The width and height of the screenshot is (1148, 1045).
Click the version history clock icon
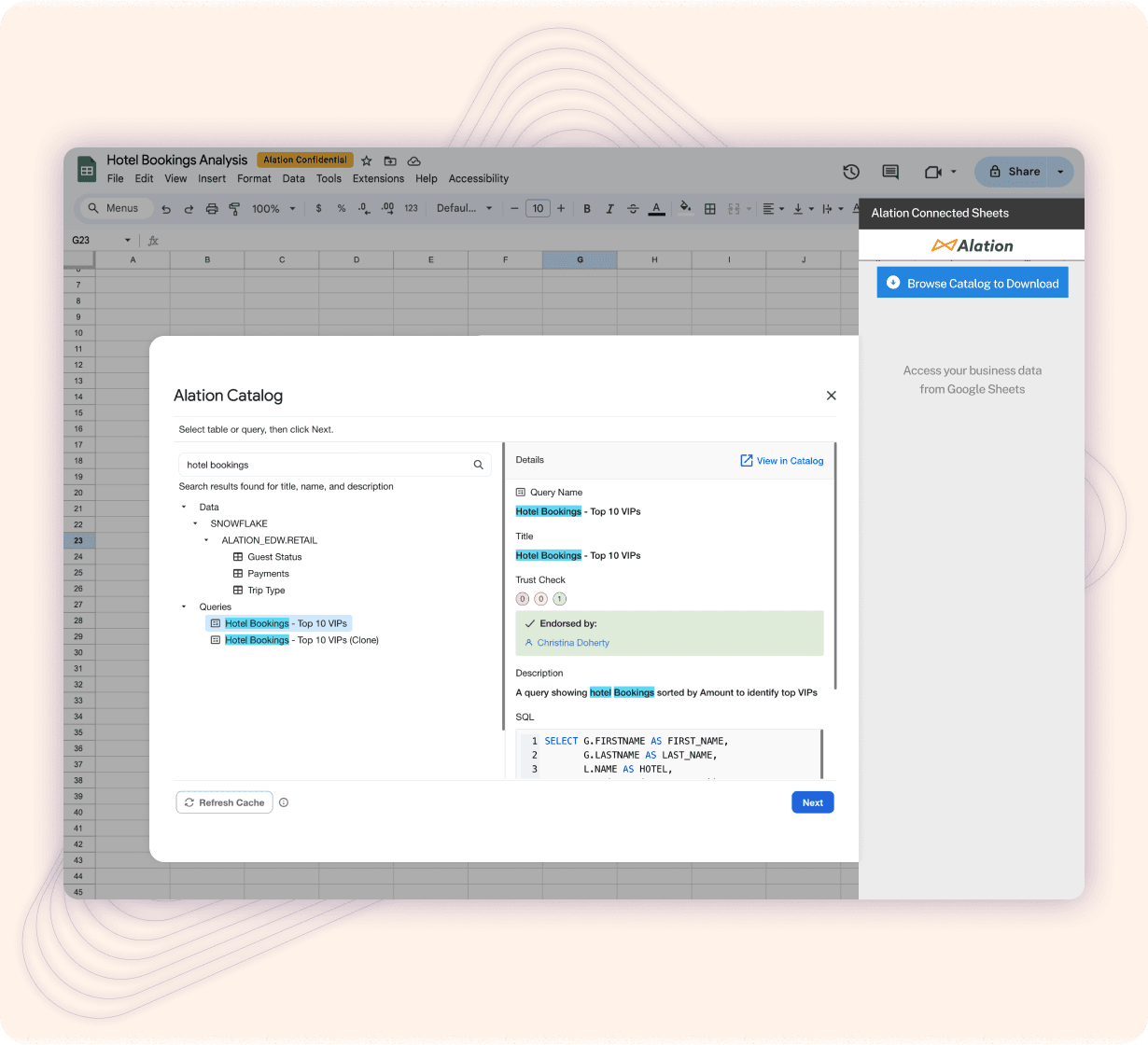(850, 172)
